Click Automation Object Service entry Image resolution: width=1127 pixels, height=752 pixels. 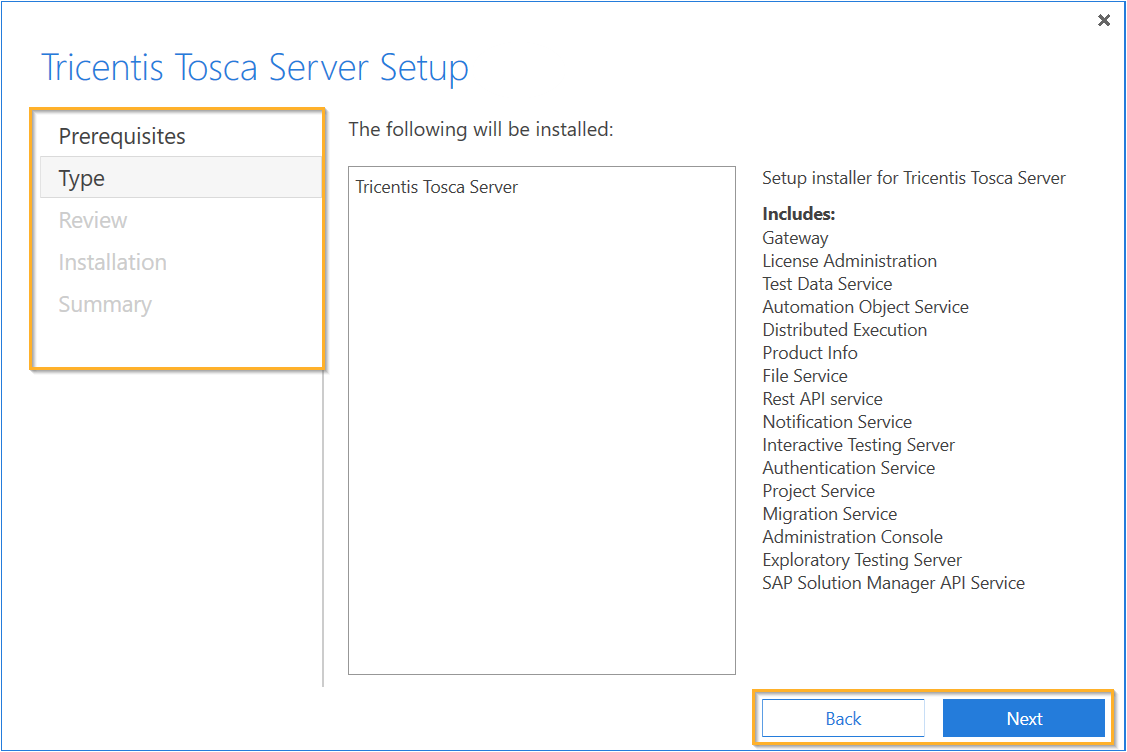865,307
